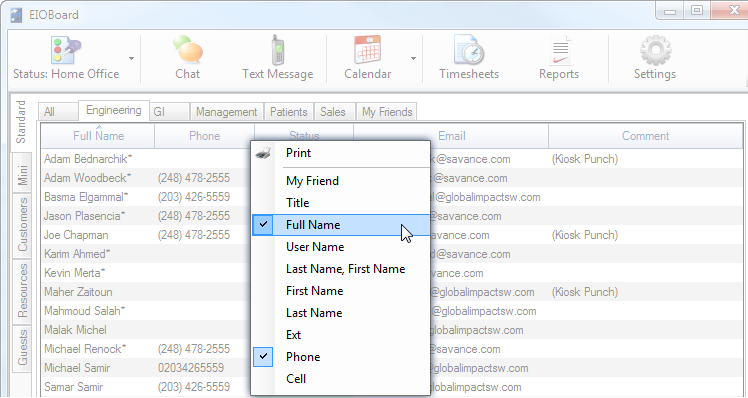Select Jason Plasencia in the list

(84, 216)
